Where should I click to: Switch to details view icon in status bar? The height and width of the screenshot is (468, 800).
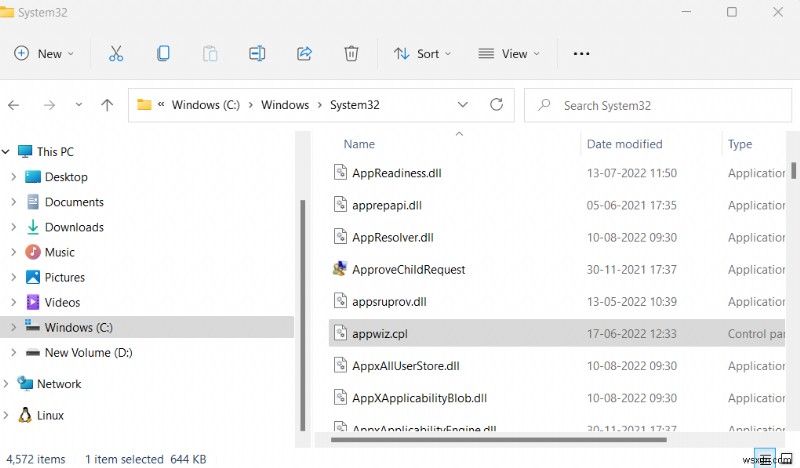[765, 458]
